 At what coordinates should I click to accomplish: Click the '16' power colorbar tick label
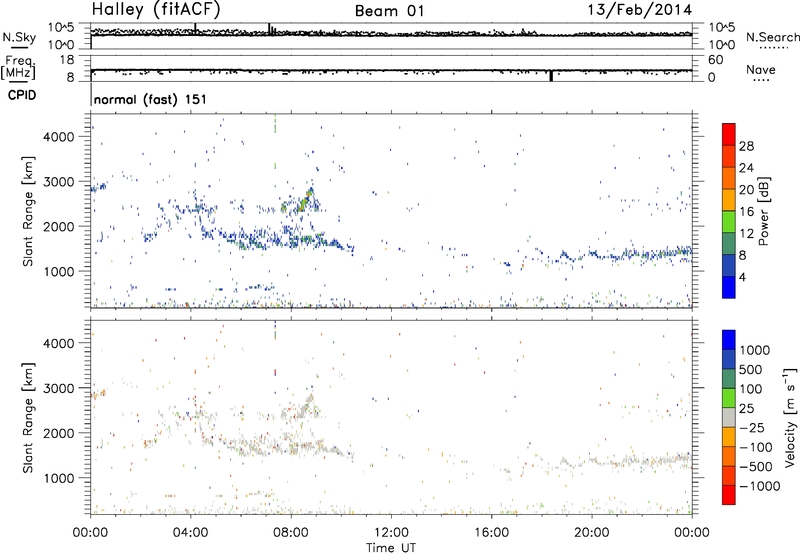(x=746, y=212)
